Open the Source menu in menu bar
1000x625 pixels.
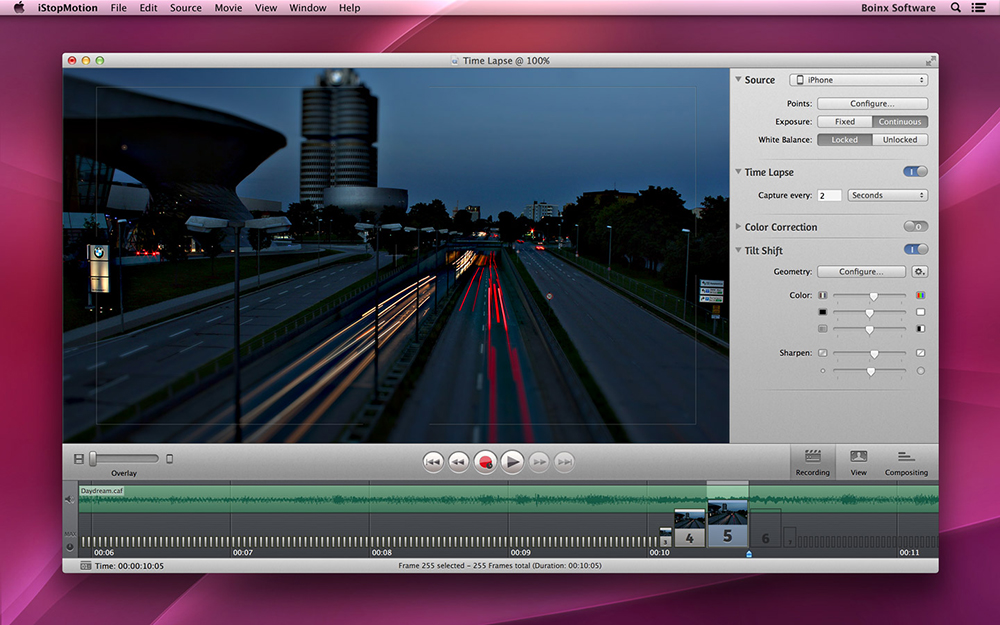coord(185,8)
